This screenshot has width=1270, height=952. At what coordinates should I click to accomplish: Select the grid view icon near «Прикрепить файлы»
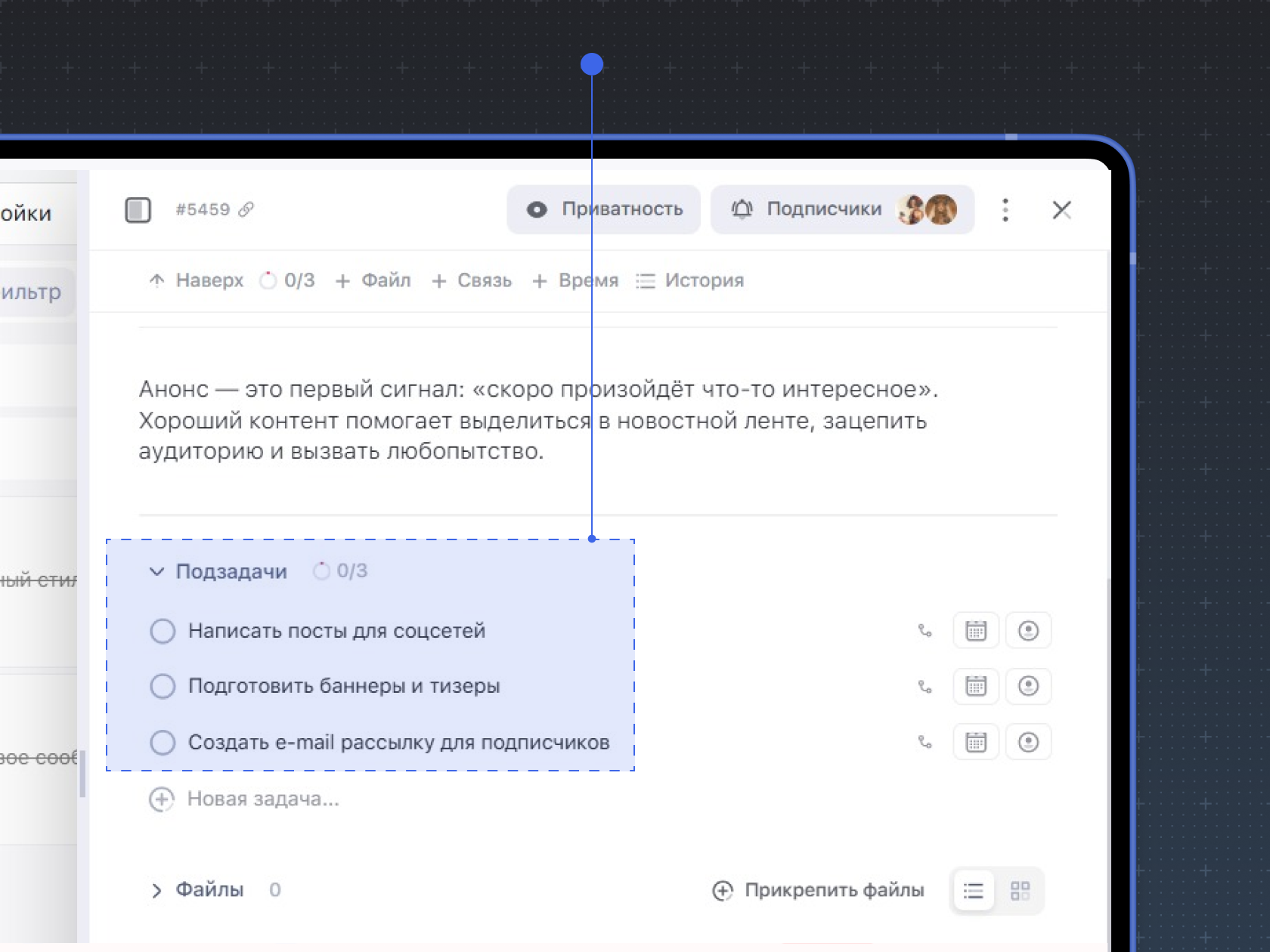click(x=1021, y=890)
